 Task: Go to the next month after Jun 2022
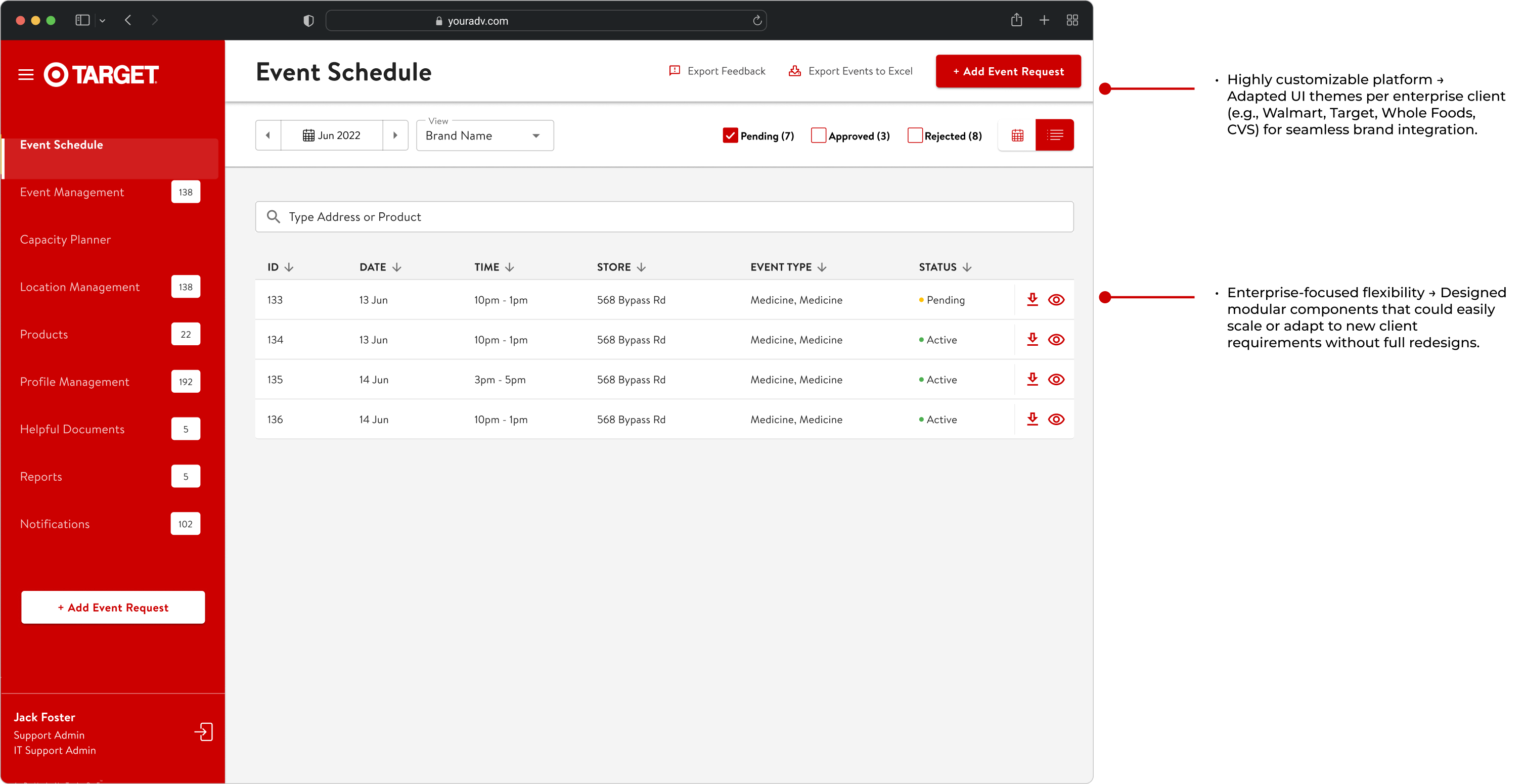pos(395,135)
